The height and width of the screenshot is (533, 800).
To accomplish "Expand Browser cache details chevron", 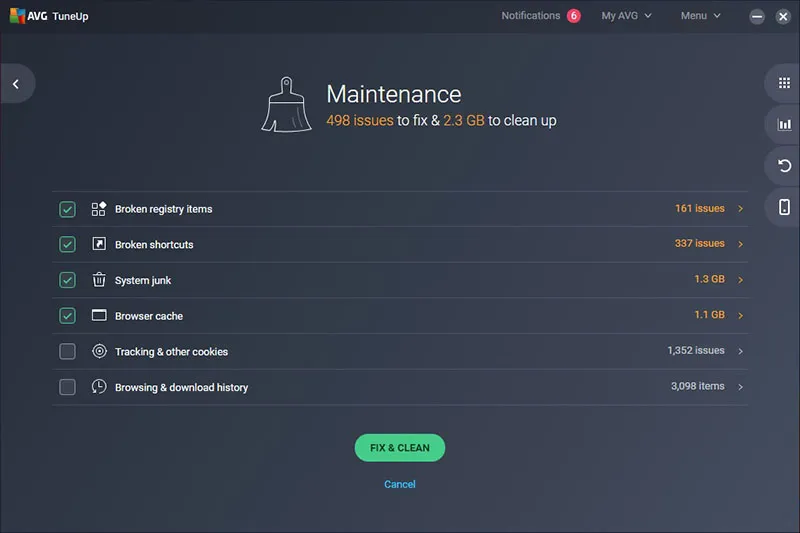I will (740, 316).
